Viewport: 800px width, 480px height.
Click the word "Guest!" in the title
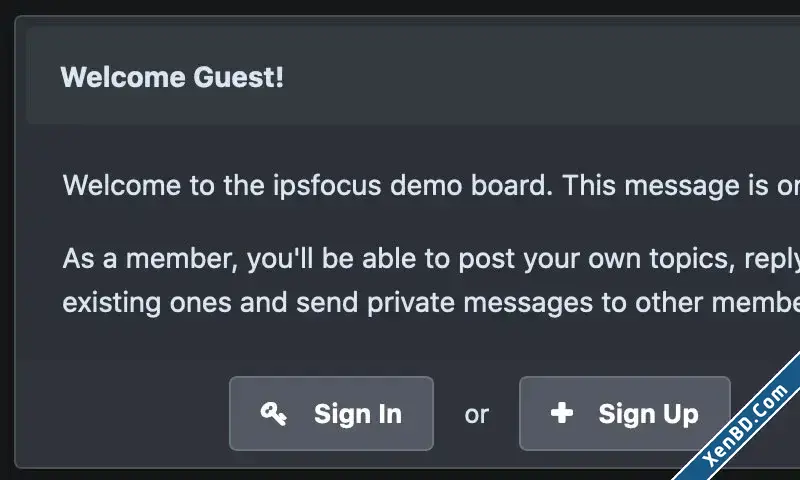(238, 78)
